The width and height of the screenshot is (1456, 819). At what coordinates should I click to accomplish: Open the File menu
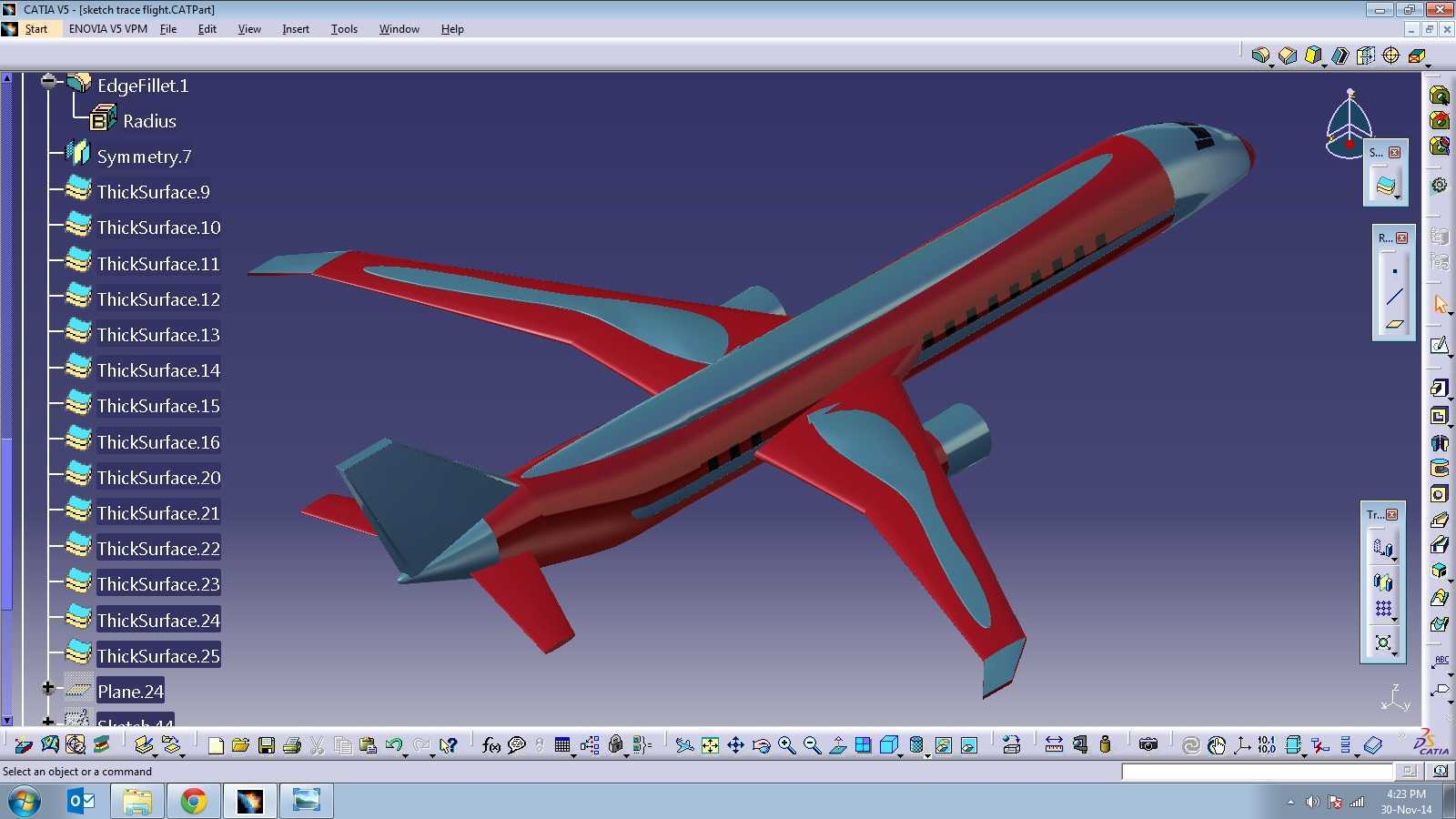(168, 29)
